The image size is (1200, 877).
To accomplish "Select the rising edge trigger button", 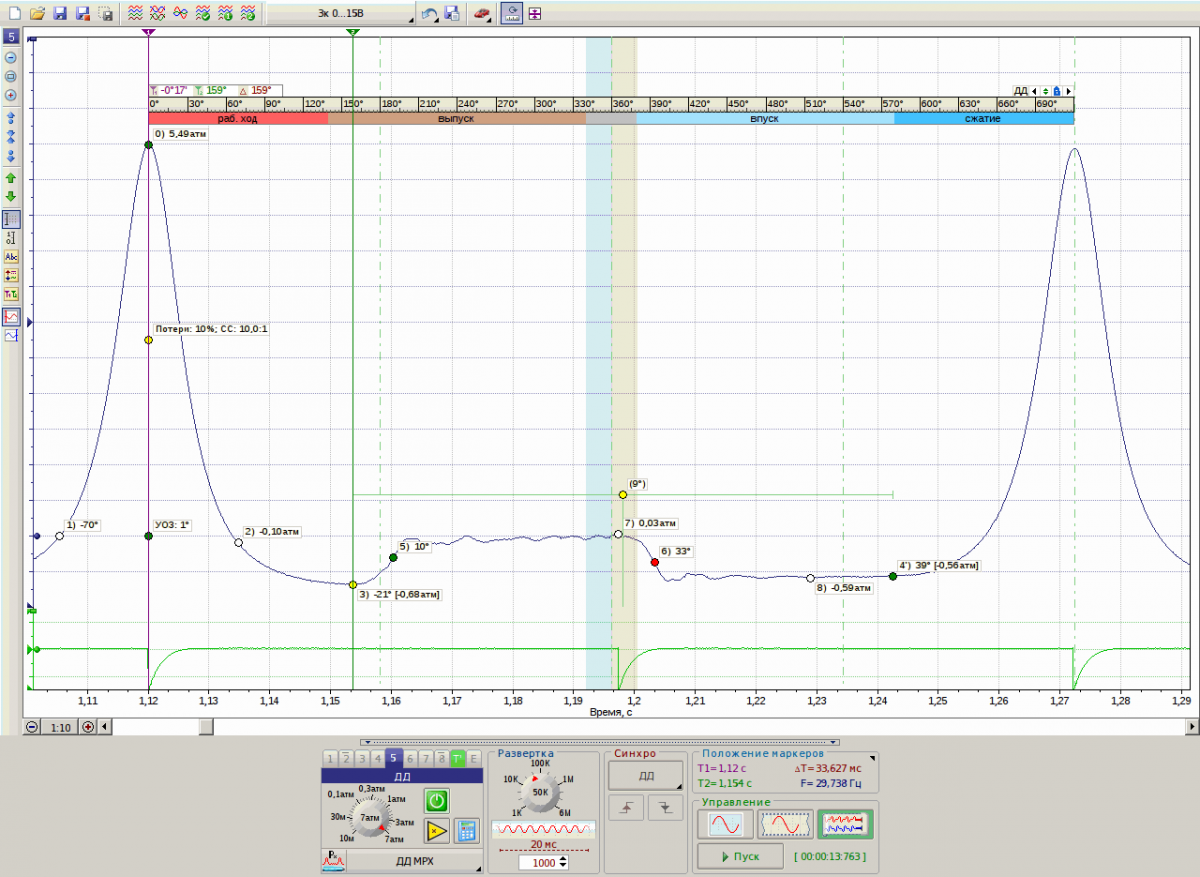I will (626, 808).
